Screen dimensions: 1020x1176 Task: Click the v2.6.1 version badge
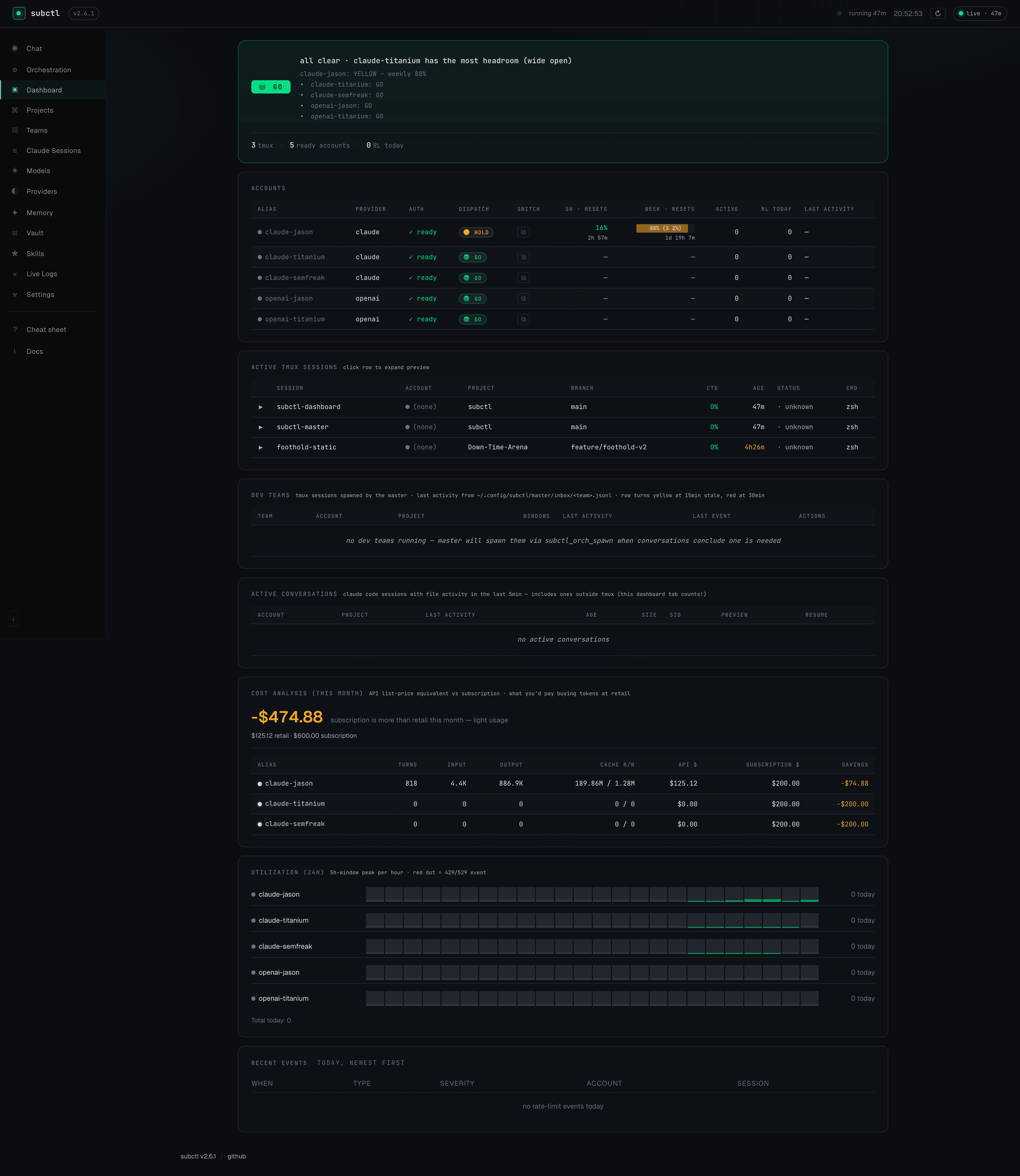[x=84, y=13]
